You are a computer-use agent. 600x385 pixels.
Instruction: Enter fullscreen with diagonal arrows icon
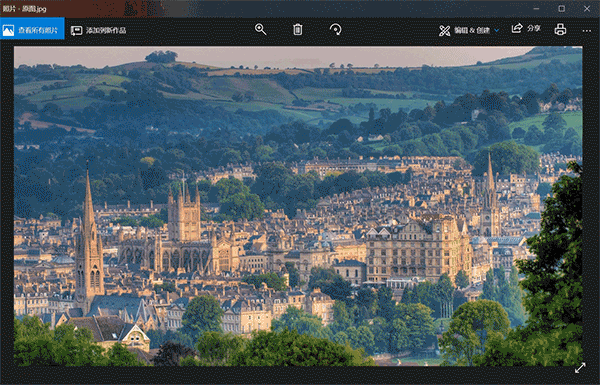tap(580, 368)
